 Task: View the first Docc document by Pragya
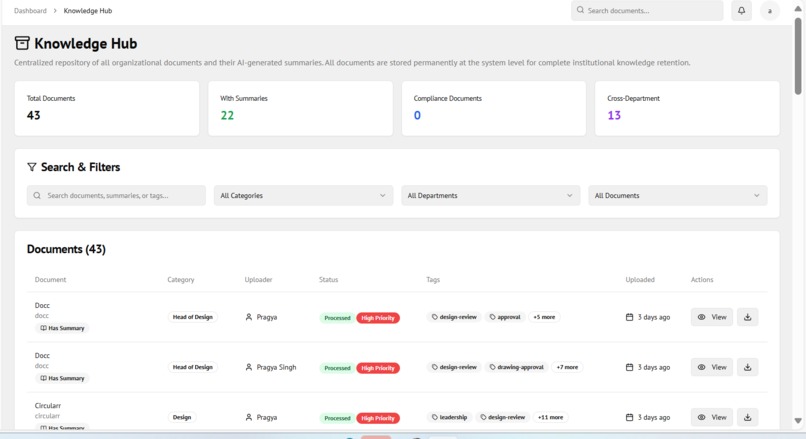pos(712,317)
